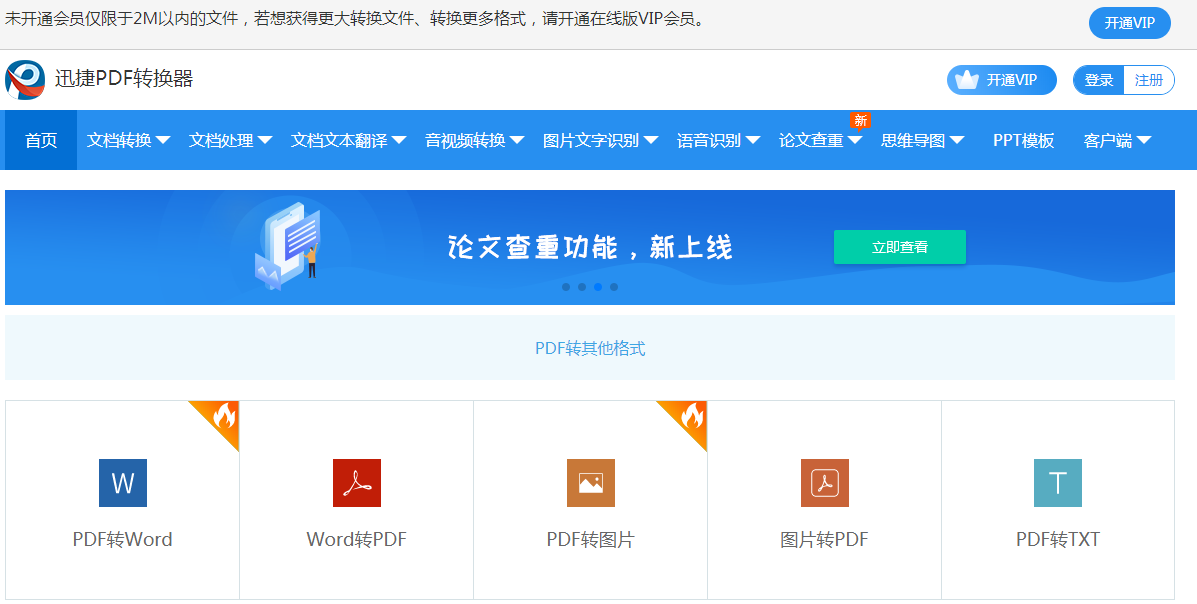Click the crown icon on 开通VIP button
Image resolution: width=1197 pixels, height=604 pixels.
click(966, 80)
